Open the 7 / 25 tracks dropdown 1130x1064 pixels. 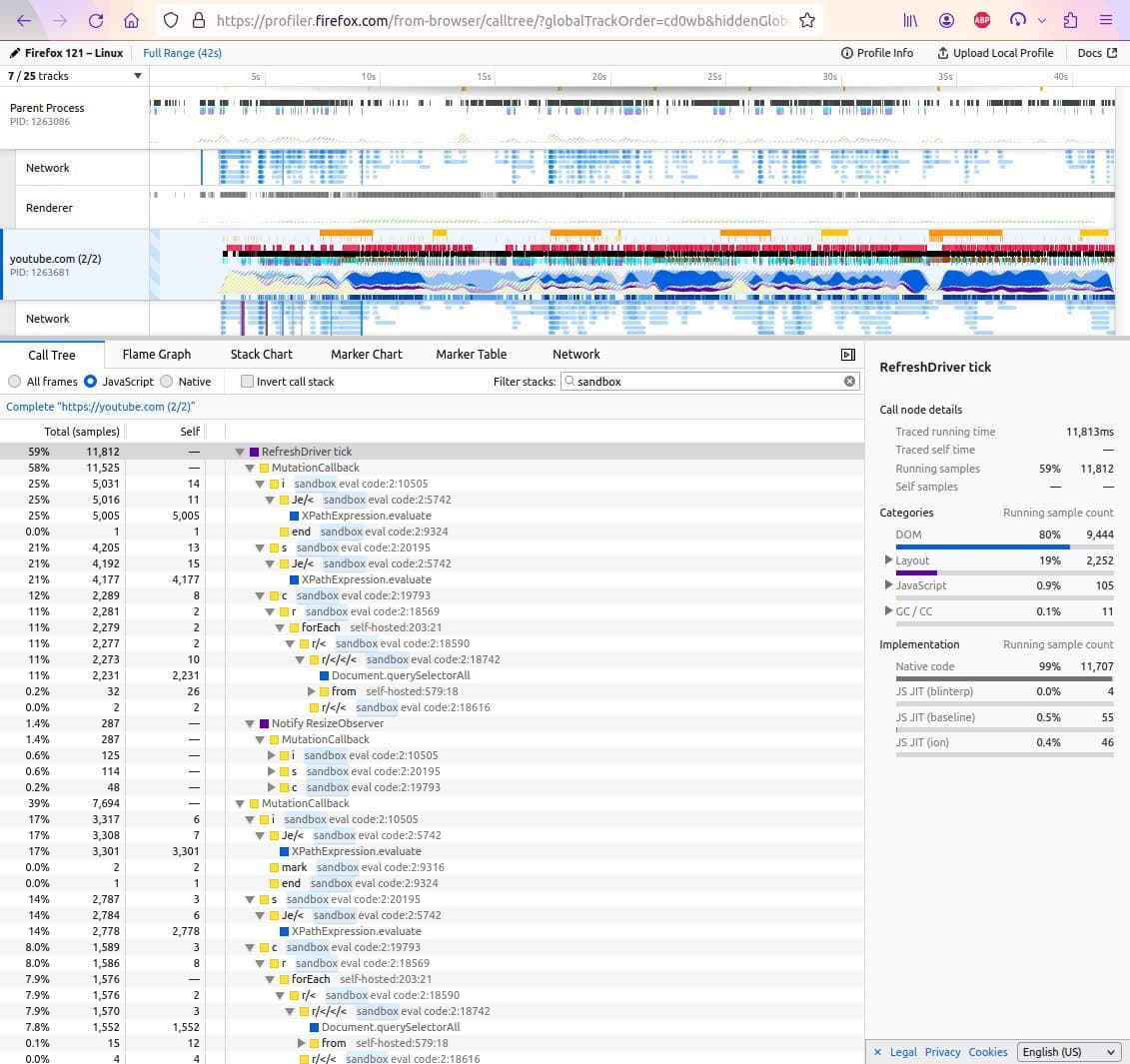(75, 76)
